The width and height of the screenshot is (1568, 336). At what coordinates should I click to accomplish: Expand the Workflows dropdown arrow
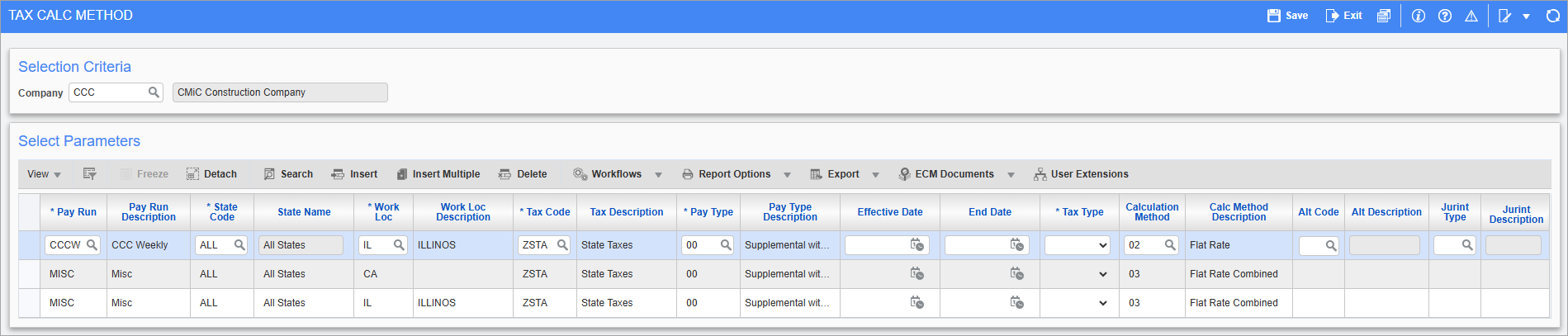pyautogui.click(x=658, y=175)
